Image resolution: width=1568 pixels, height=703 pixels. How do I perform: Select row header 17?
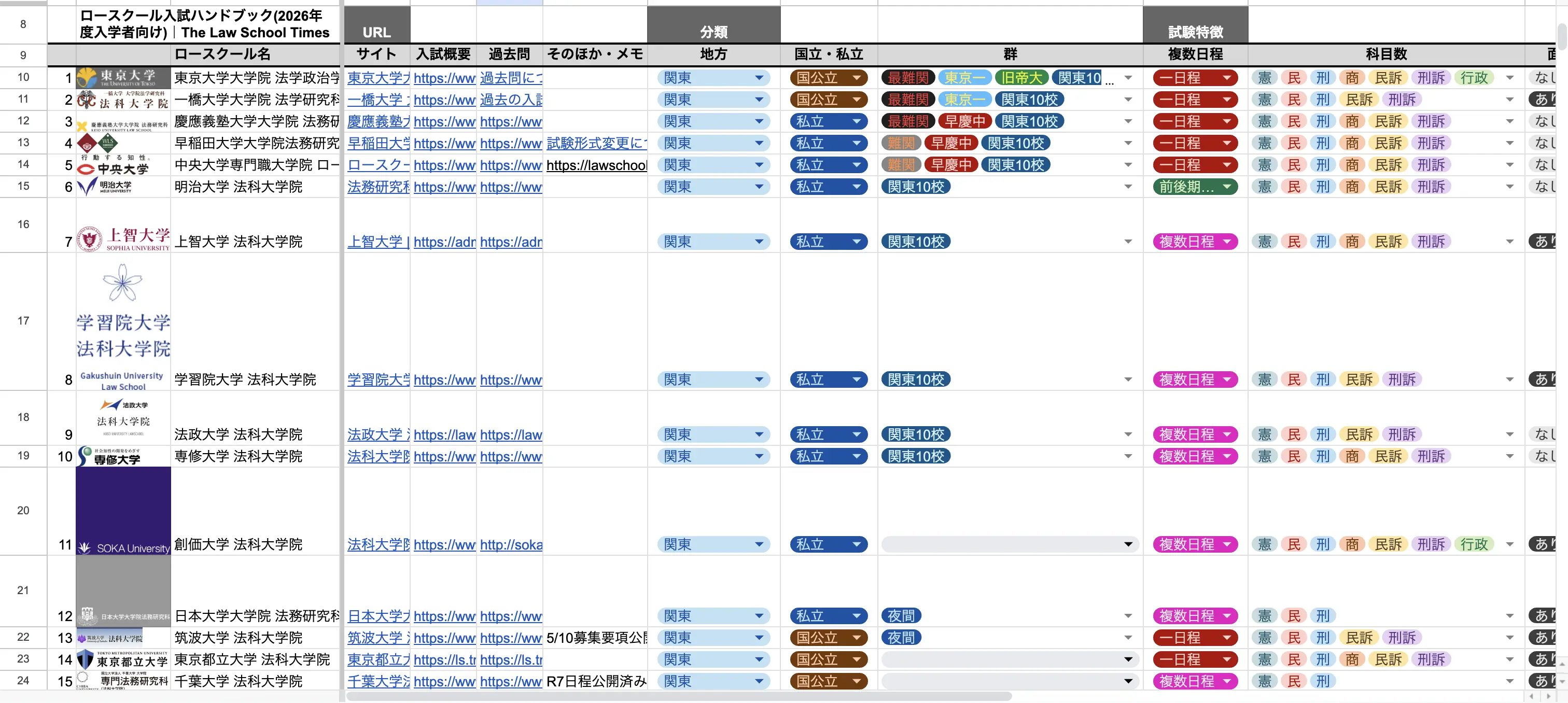(23, 321)
